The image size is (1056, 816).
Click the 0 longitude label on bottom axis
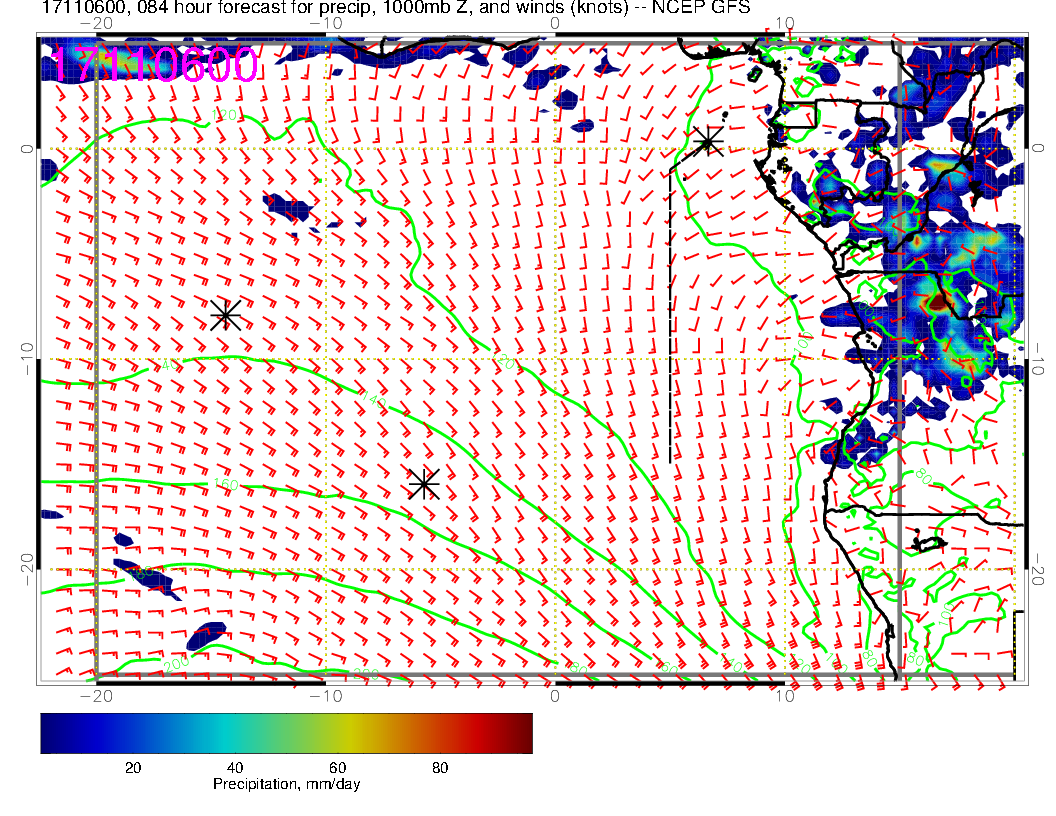coord(555,696)
